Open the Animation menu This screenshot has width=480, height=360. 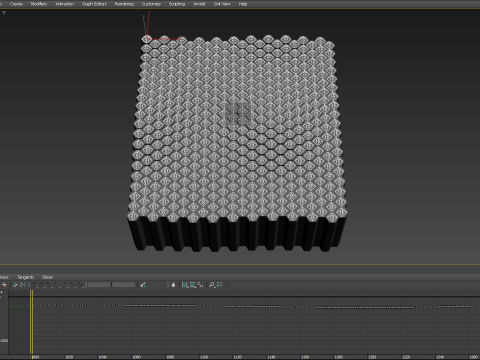click(64, 4)
